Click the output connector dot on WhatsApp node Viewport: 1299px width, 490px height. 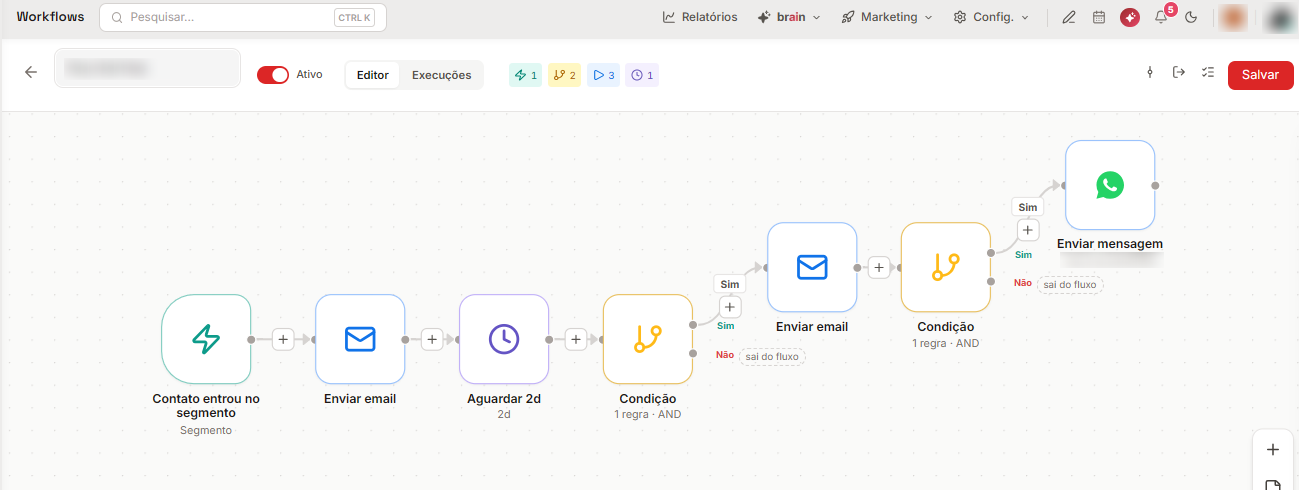(x=1156, y=185)
